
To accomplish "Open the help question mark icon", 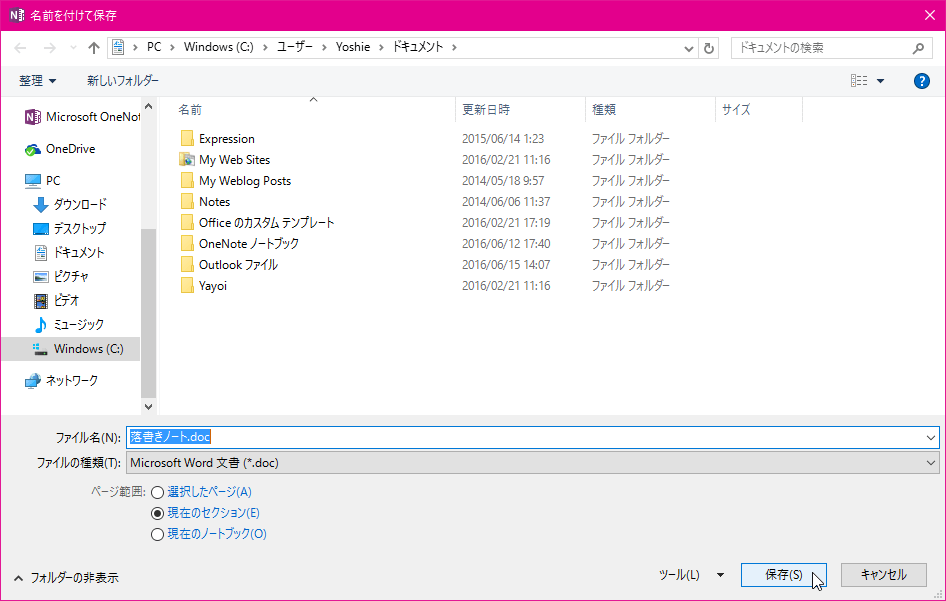I will (921, 81).
